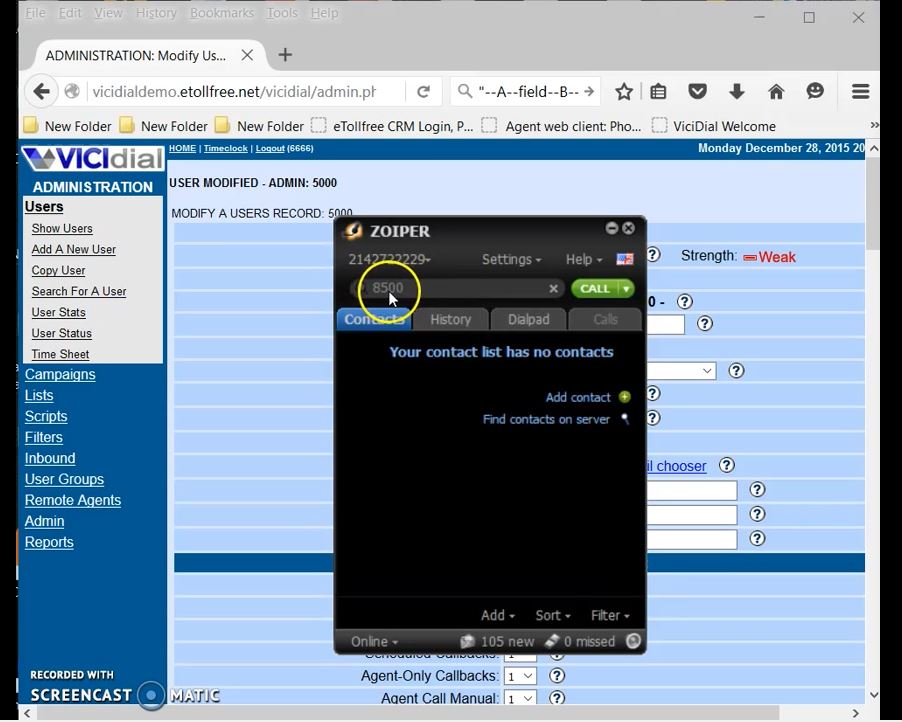Click the green CALL button

click(595, 288)
